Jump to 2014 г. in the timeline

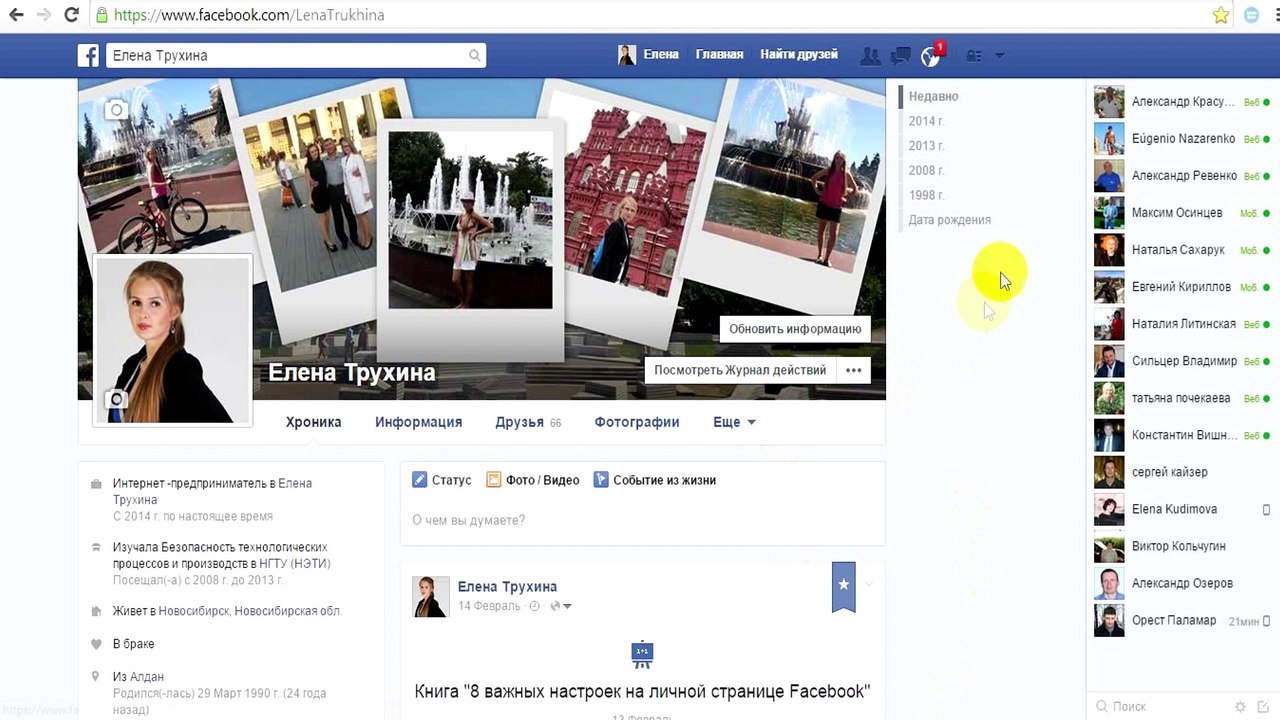coord(927,121)
